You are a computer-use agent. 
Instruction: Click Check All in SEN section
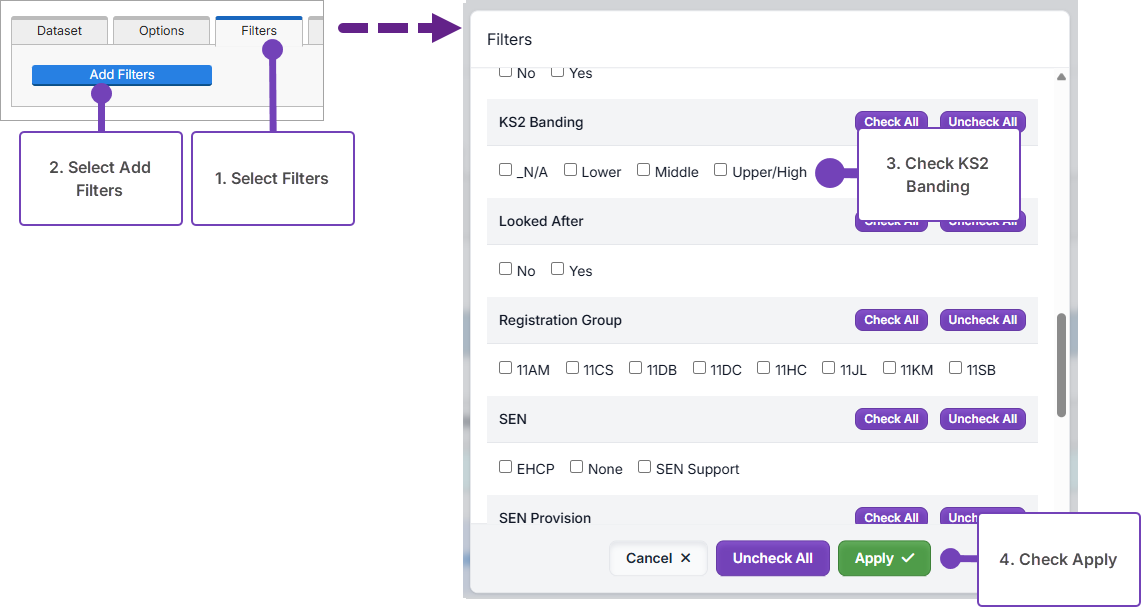(891, 419)
